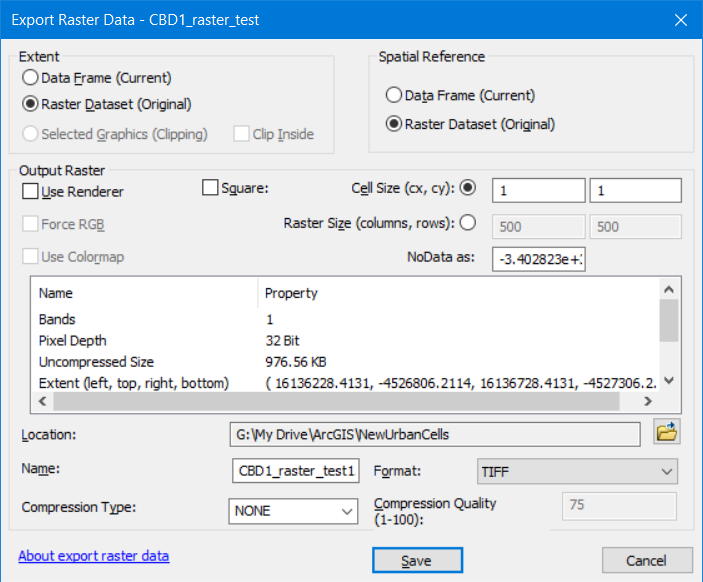Click the Cell Size cy input field
The height and width of the screenshot is (582, 703).
coord(636,191)
